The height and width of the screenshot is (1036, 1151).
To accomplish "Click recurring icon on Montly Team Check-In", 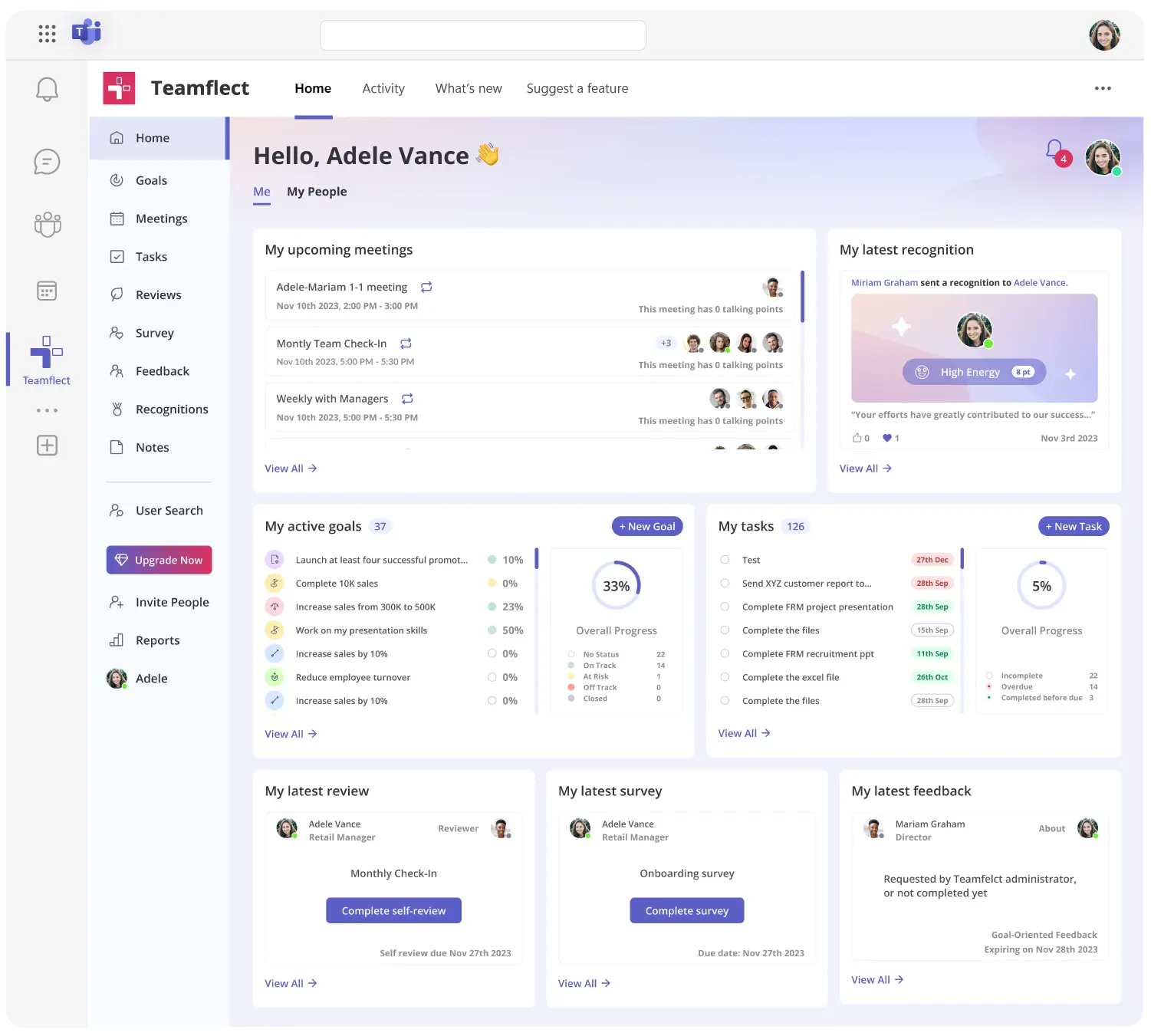I will pos(406,344).
